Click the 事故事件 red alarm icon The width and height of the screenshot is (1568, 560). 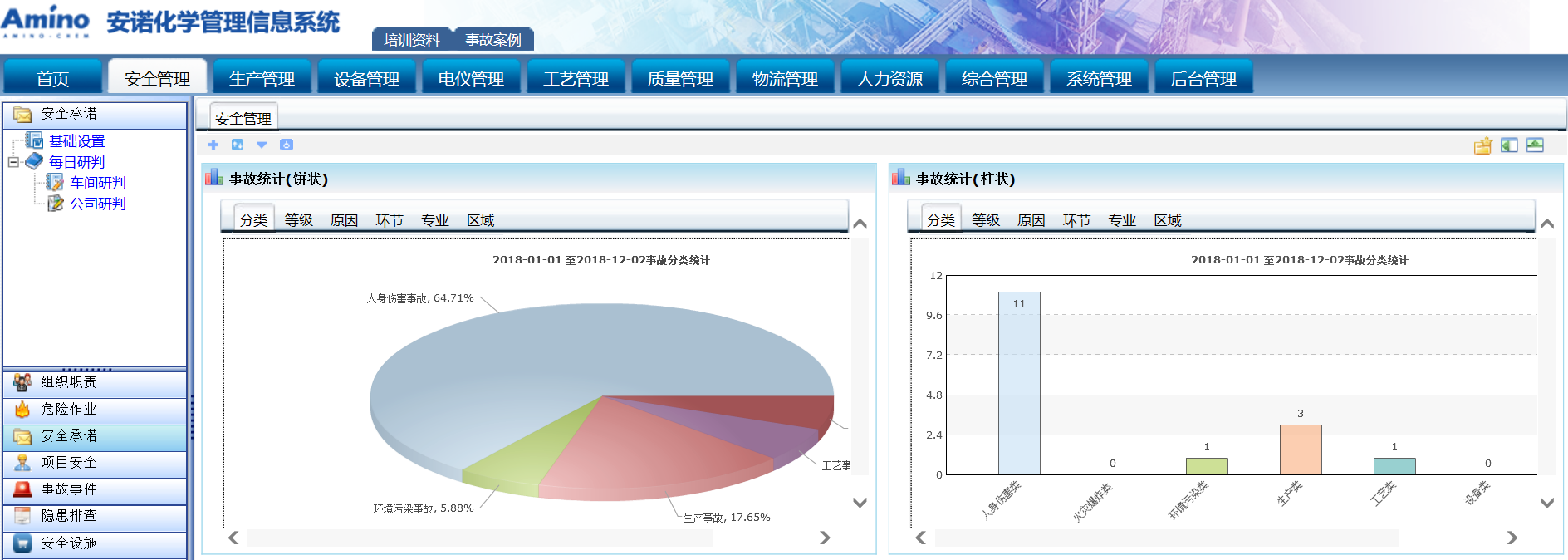(x=22, y=489)
